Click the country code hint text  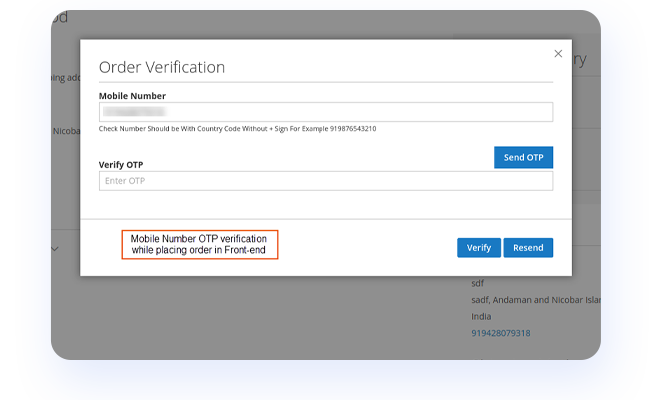click(x=237, y=129)
